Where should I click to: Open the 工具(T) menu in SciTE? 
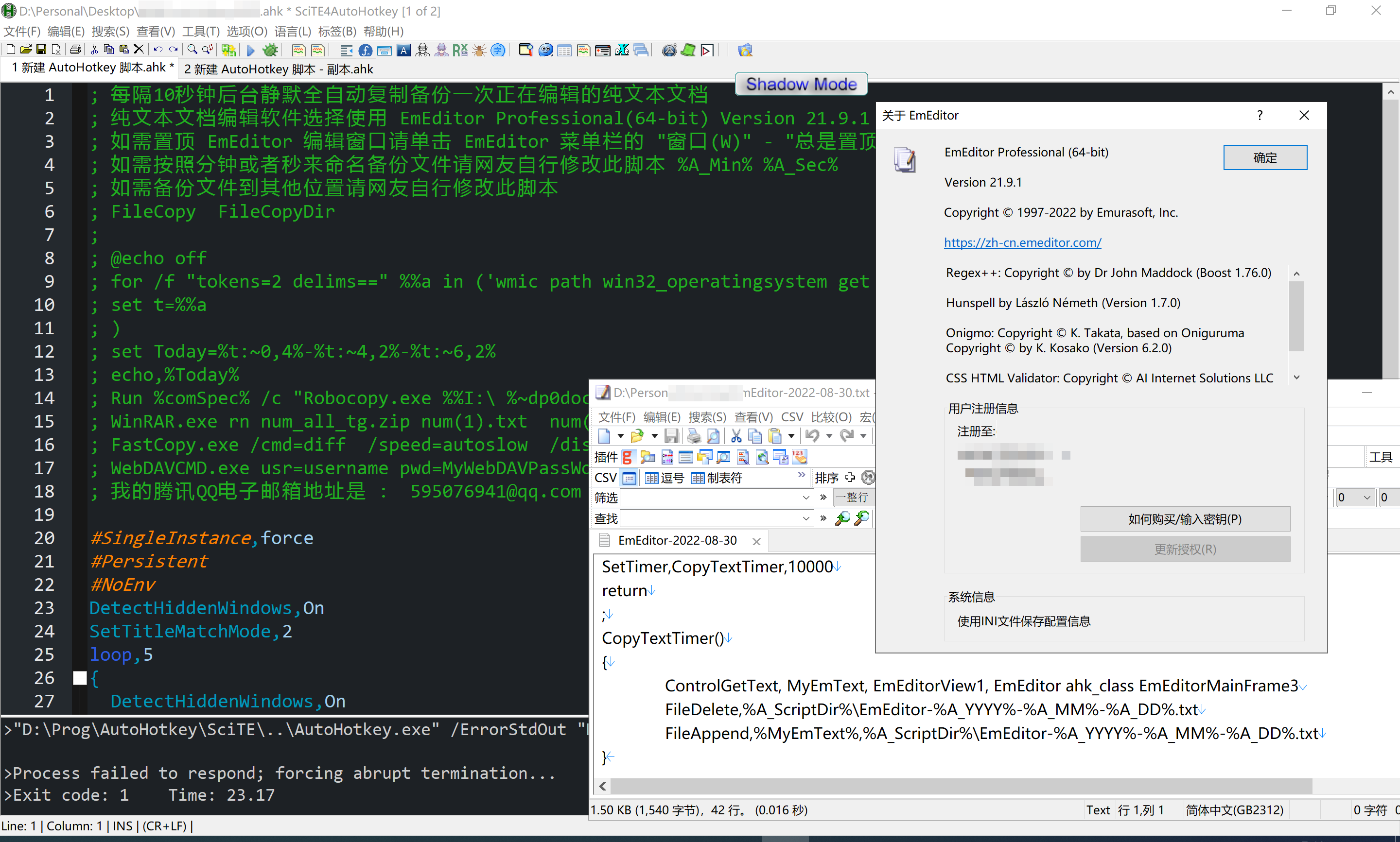[x=200, y=31]
